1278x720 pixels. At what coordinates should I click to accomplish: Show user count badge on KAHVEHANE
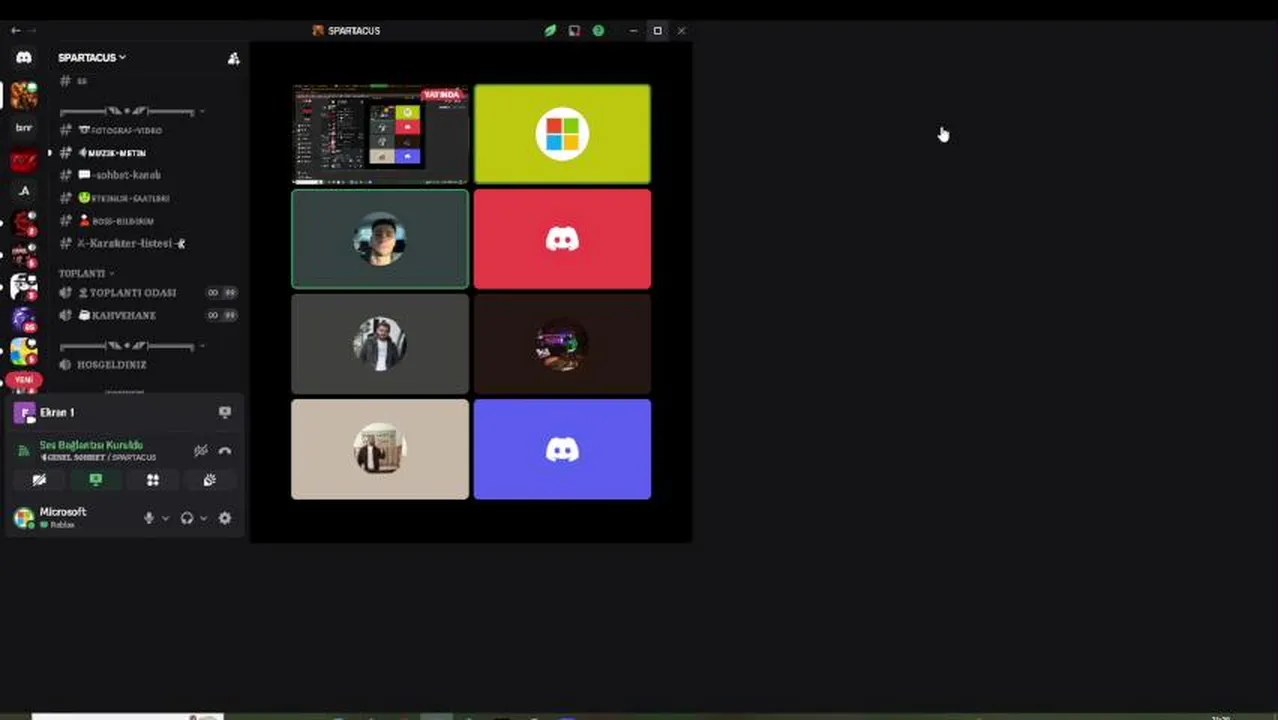[222, 315]
